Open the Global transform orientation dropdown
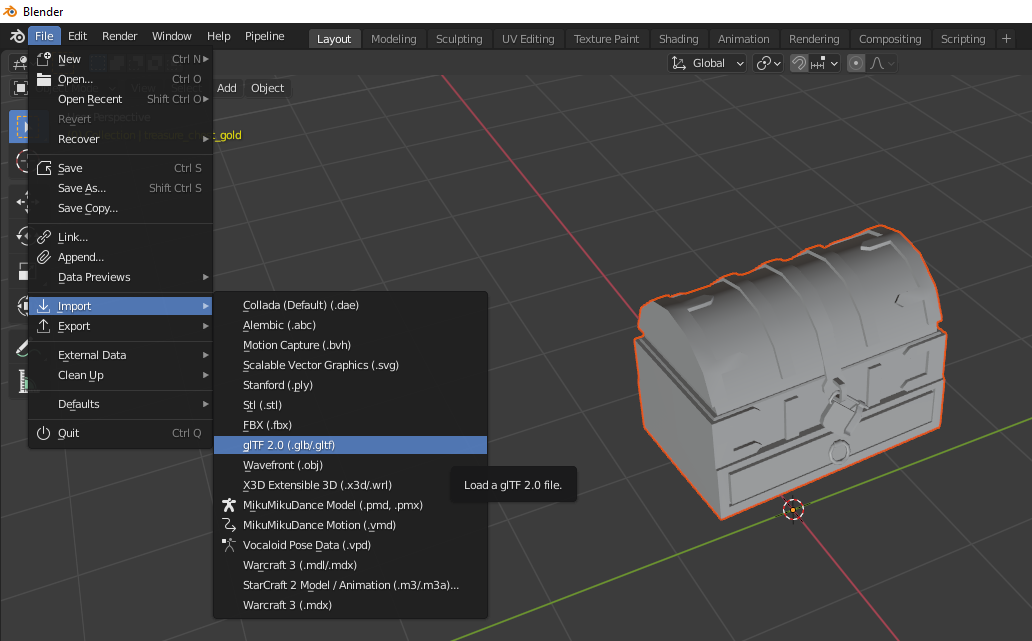Viewport: 1032px width, 641px height. pyautogui.click(x=708, y=63)
